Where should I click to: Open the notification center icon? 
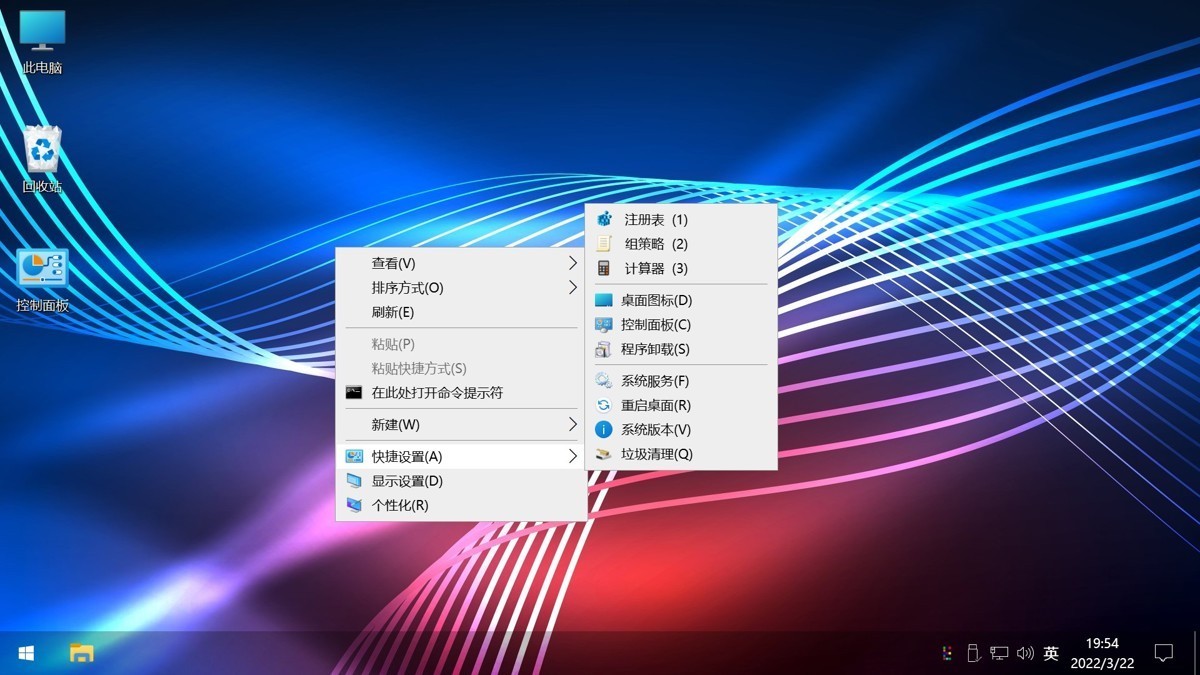click(x=1163, y=652)
